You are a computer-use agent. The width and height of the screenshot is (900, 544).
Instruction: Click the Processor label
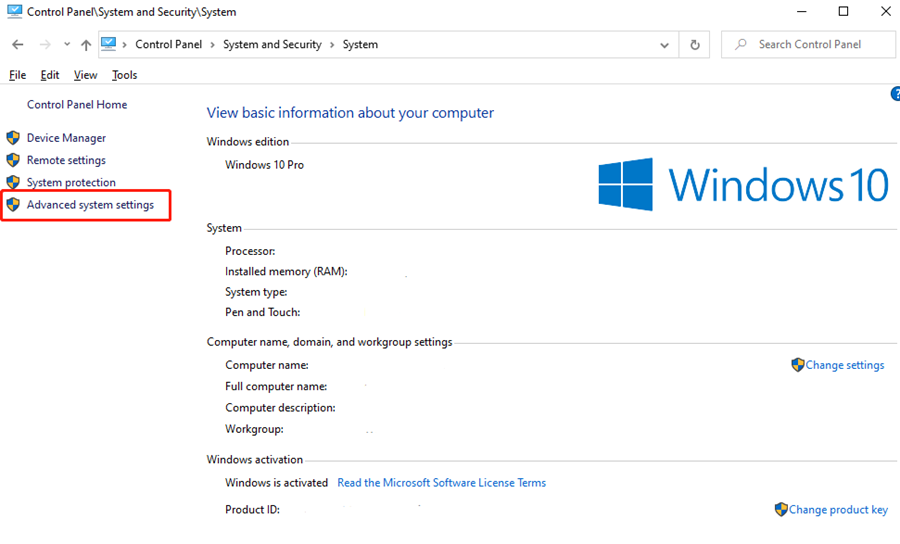click(250, 251)
